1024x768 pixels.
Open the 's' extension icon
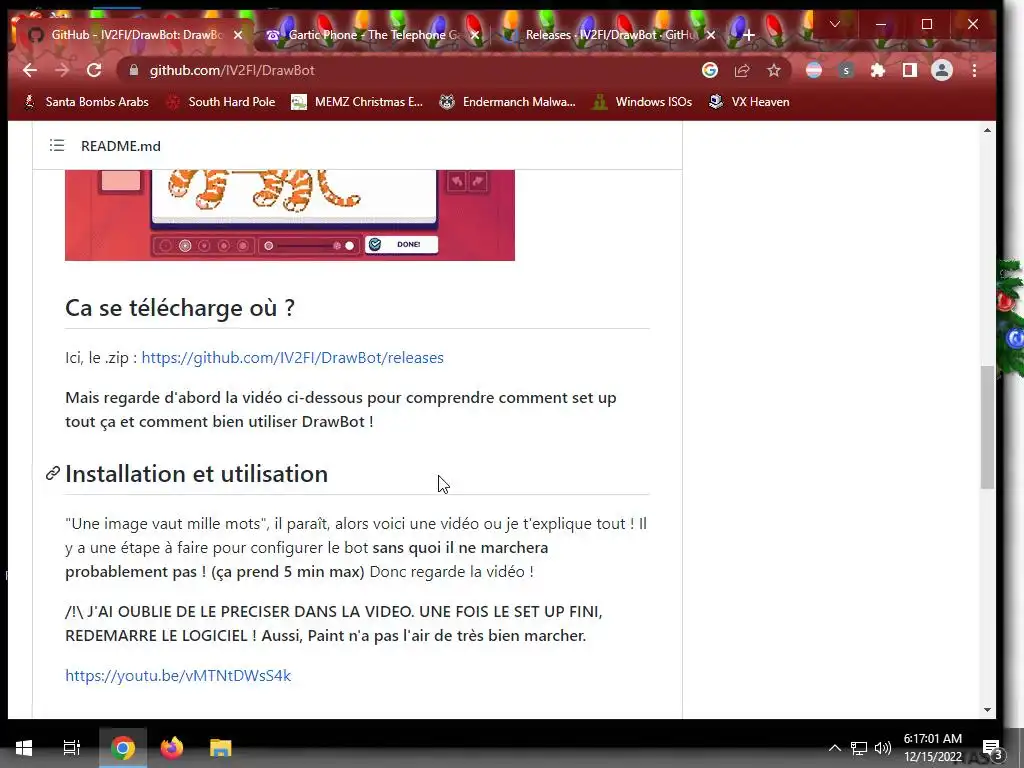(846, 71)
